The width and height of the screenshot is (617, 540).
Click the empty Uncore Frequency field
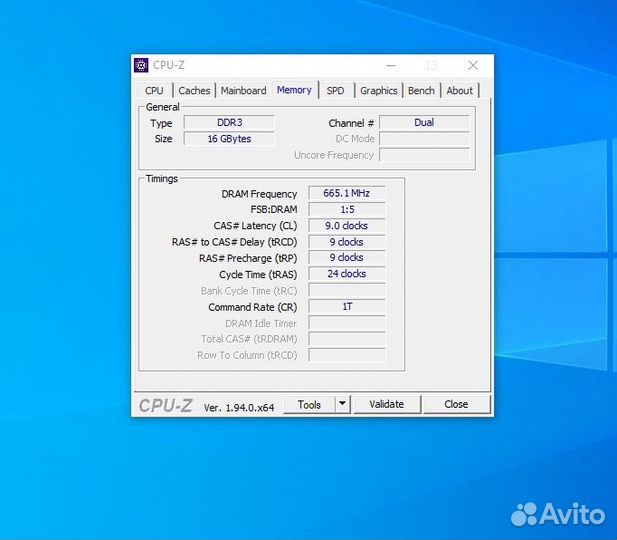click(424, 155)
